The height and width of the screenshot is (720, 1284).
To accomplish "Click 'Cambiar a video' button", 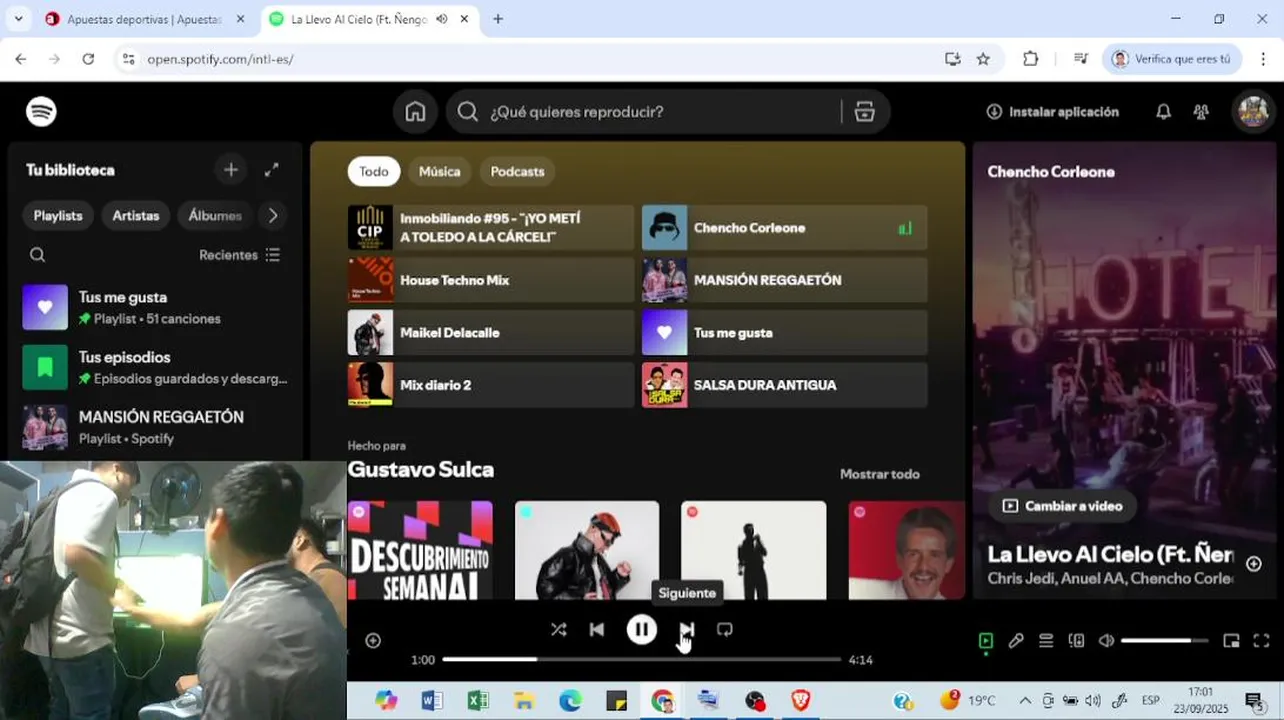I will pyautogui.click(x=1063, y=506).
